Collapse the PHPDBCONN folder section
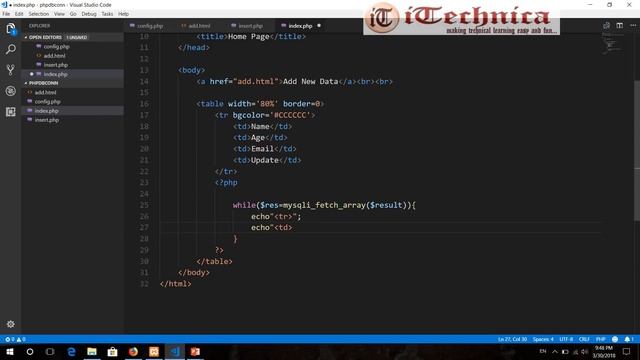The width and height of the screenshot is (640, 360). point(43,83)
